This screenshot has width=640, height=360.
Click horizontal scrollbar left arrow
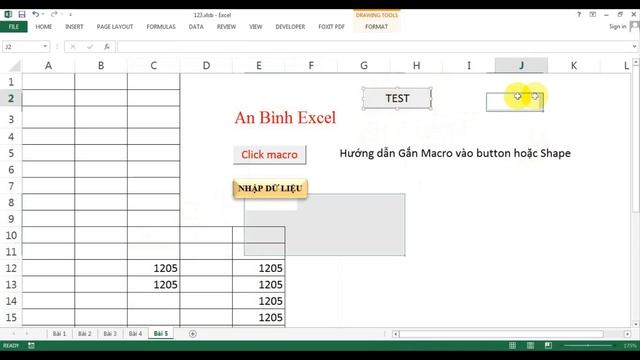click(x=396, y=334)
